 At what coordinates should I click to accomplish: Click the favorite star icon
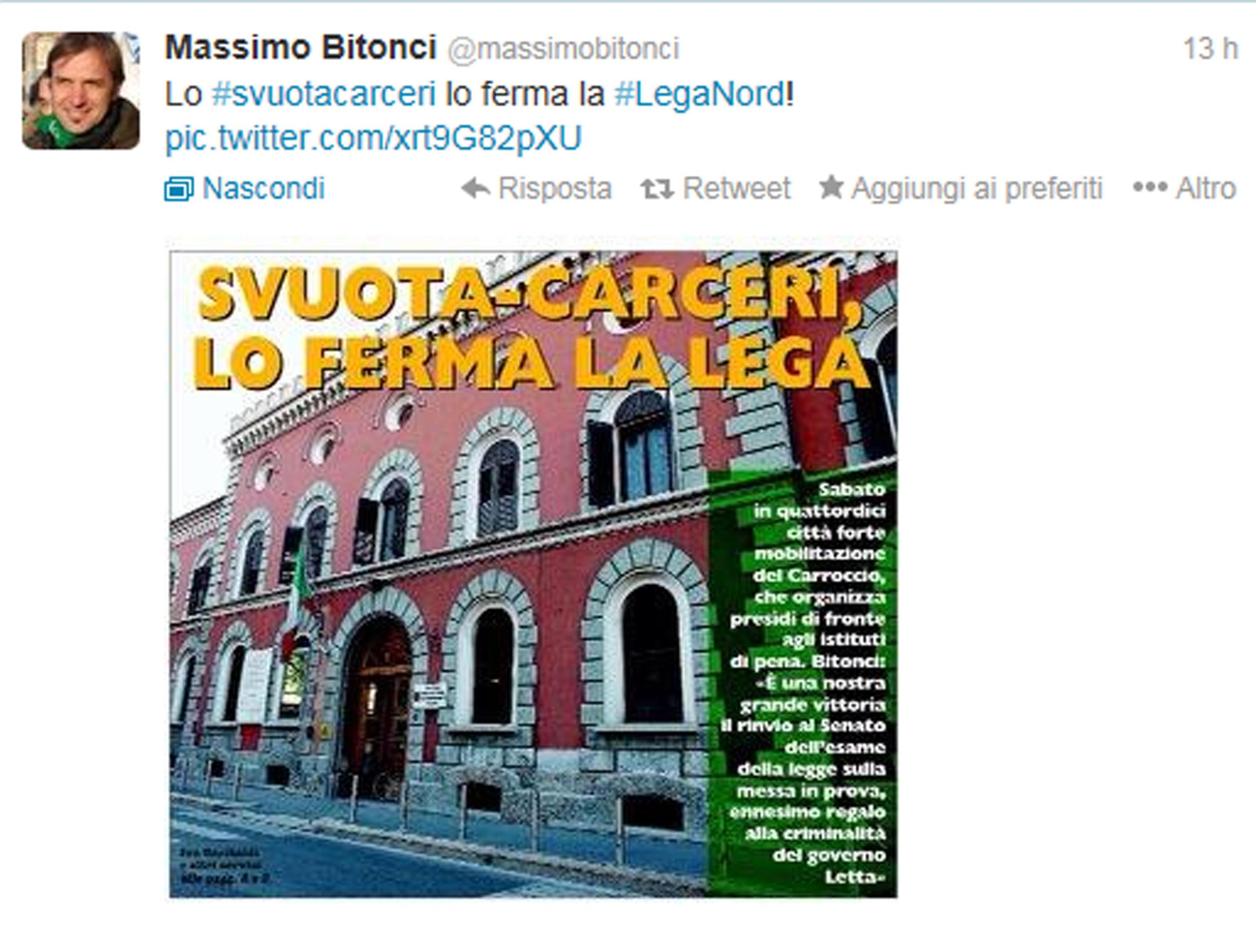click(x=831, y=187)
